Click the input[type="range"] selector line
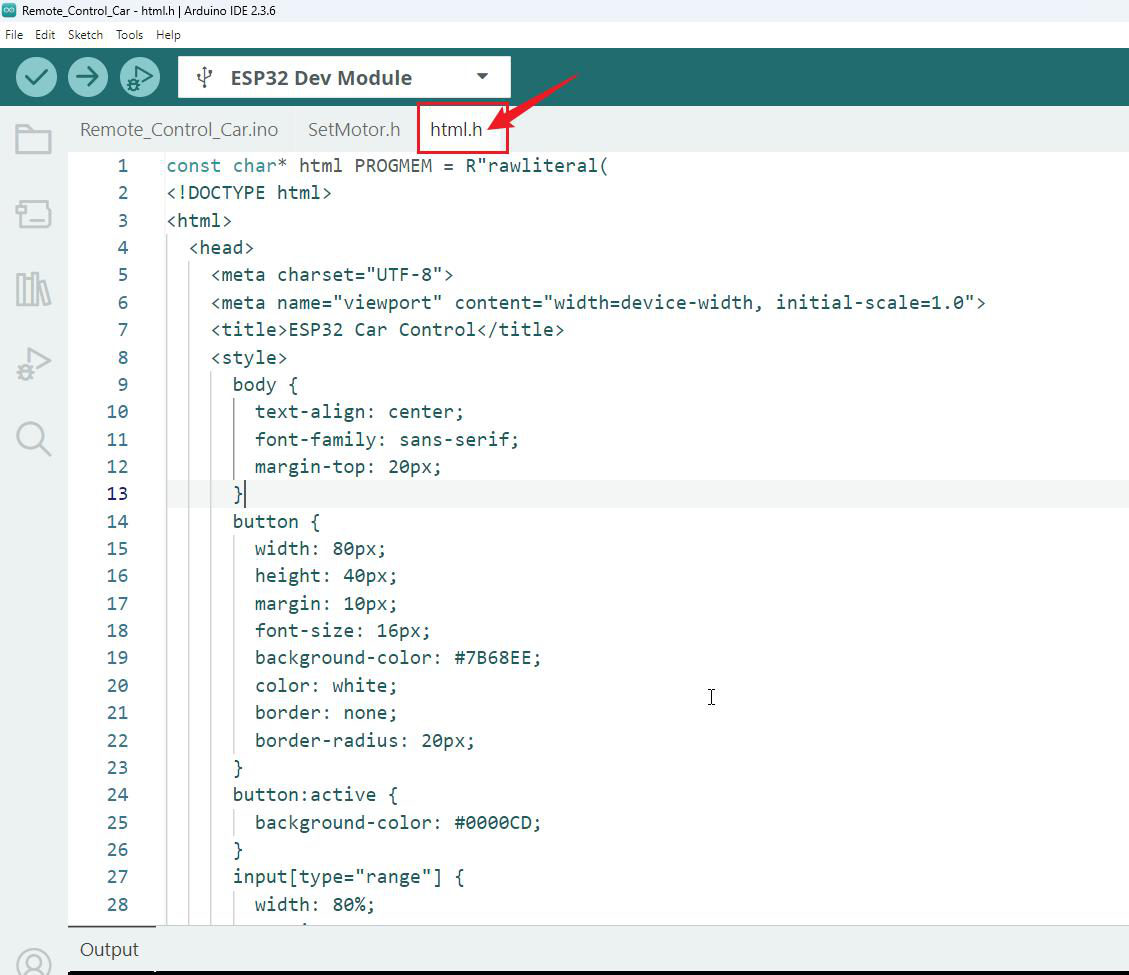This screenshot has height=975, width=1129. click(348, 877)
